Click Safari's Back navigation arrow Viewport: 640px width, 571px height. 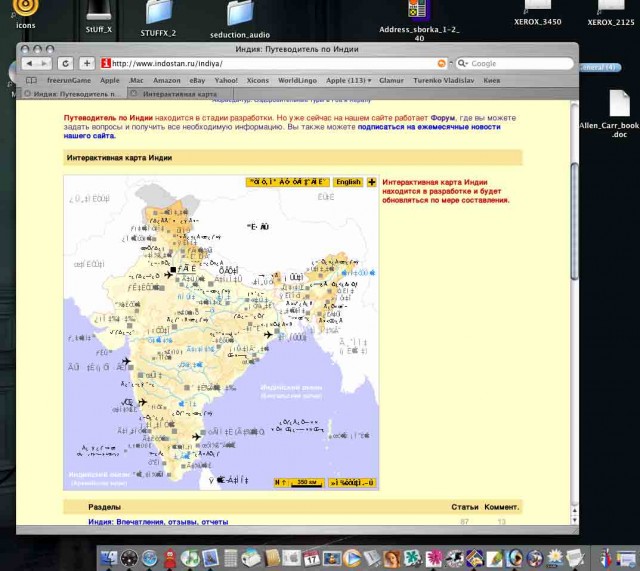click(x=29, y=63)
